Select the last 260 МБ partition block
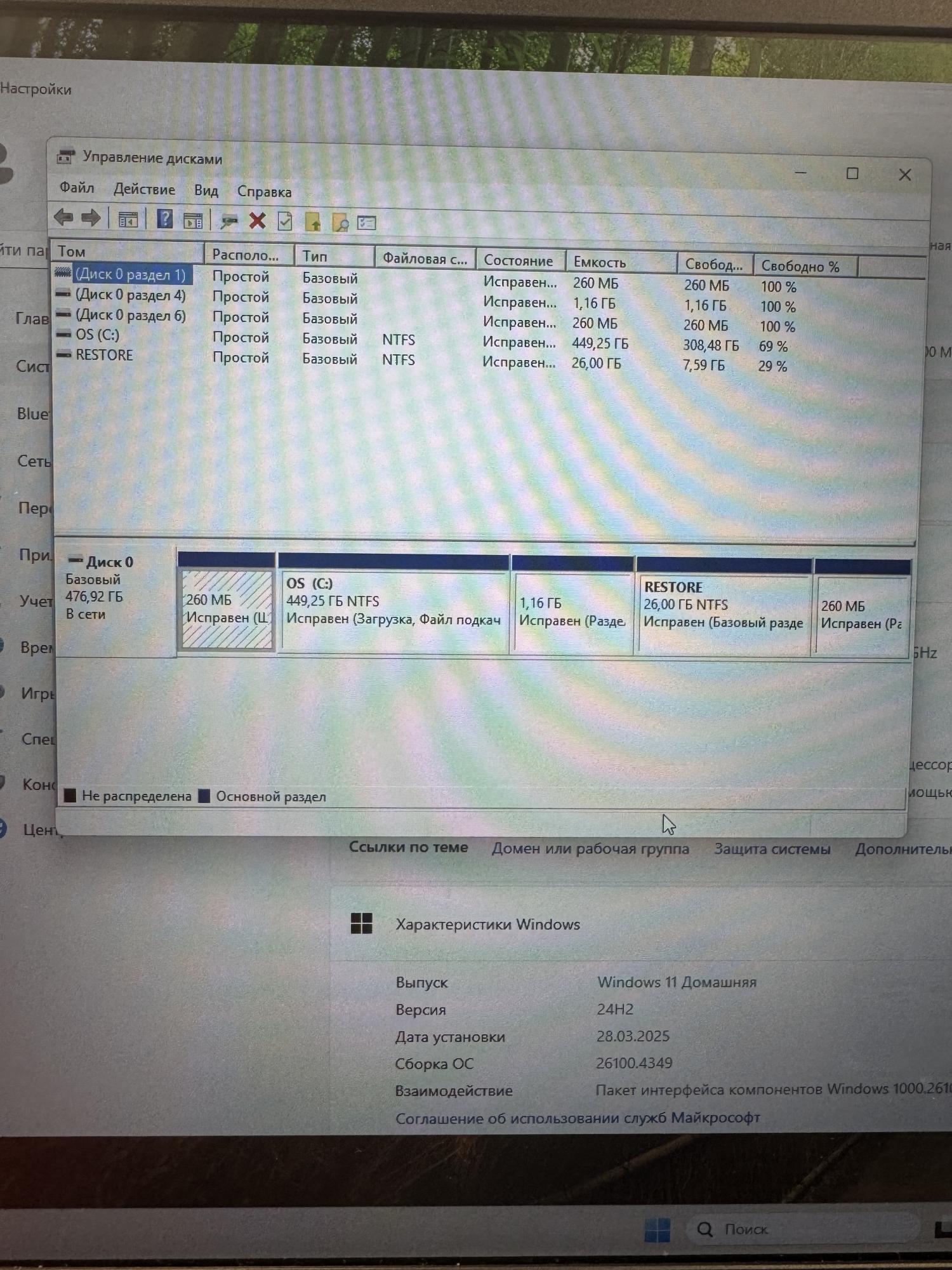 coord(863,608)
